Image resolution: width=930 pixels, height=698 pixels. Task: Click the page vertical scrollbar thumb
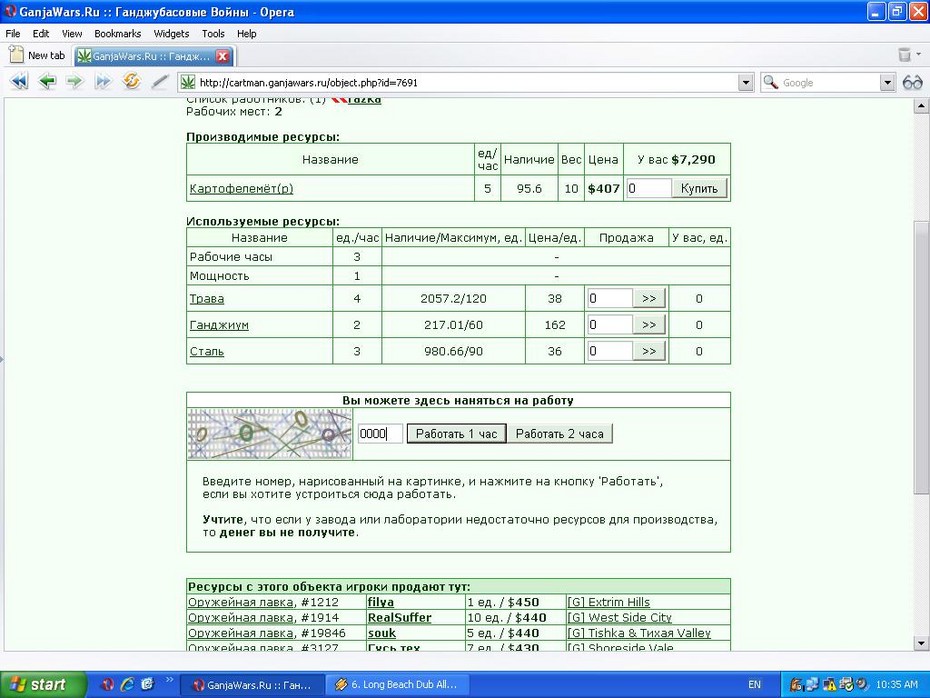(921, 358)
